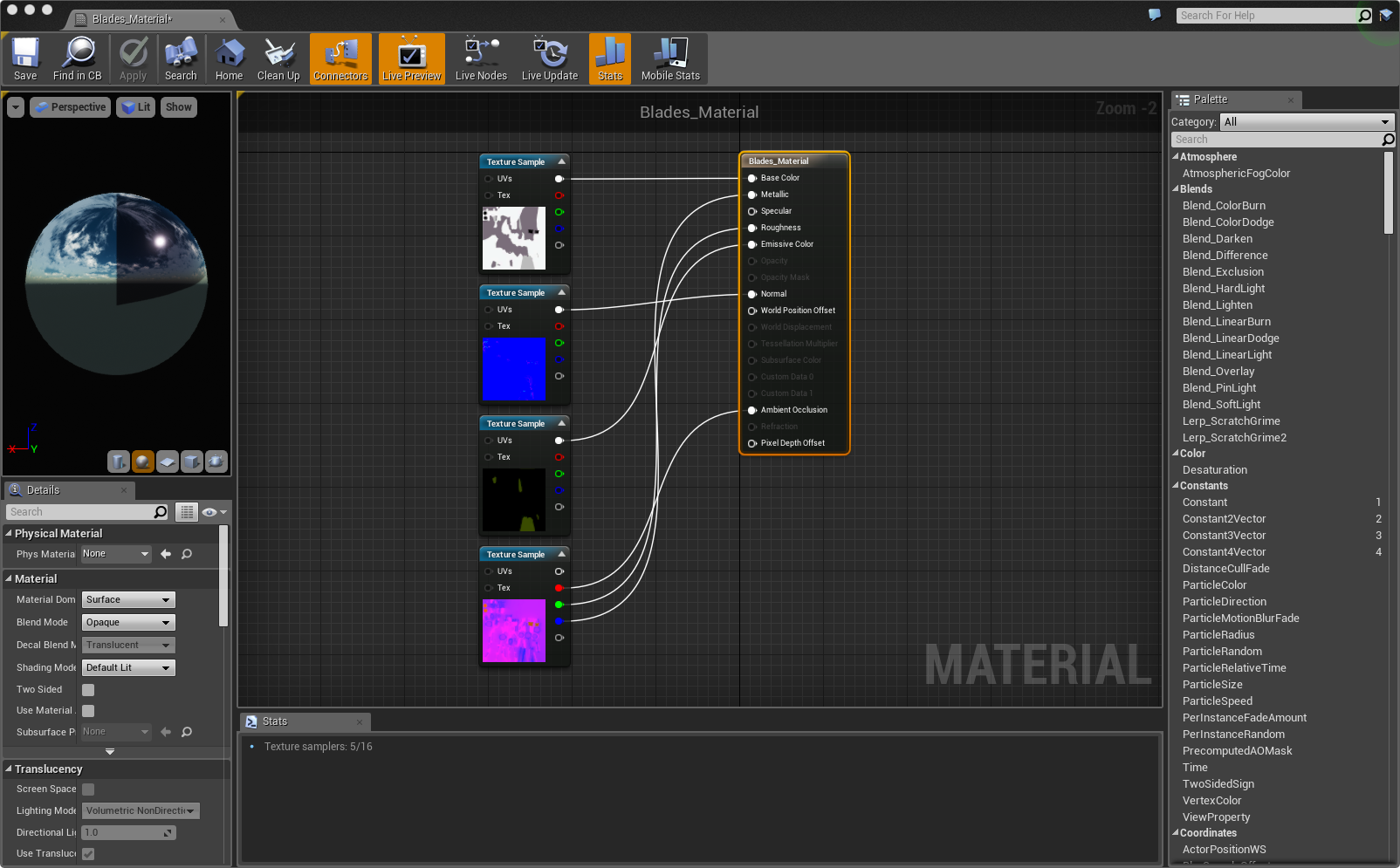Click the Show button in the viewport
1400x868 pixels.
(x=178, y=107)
